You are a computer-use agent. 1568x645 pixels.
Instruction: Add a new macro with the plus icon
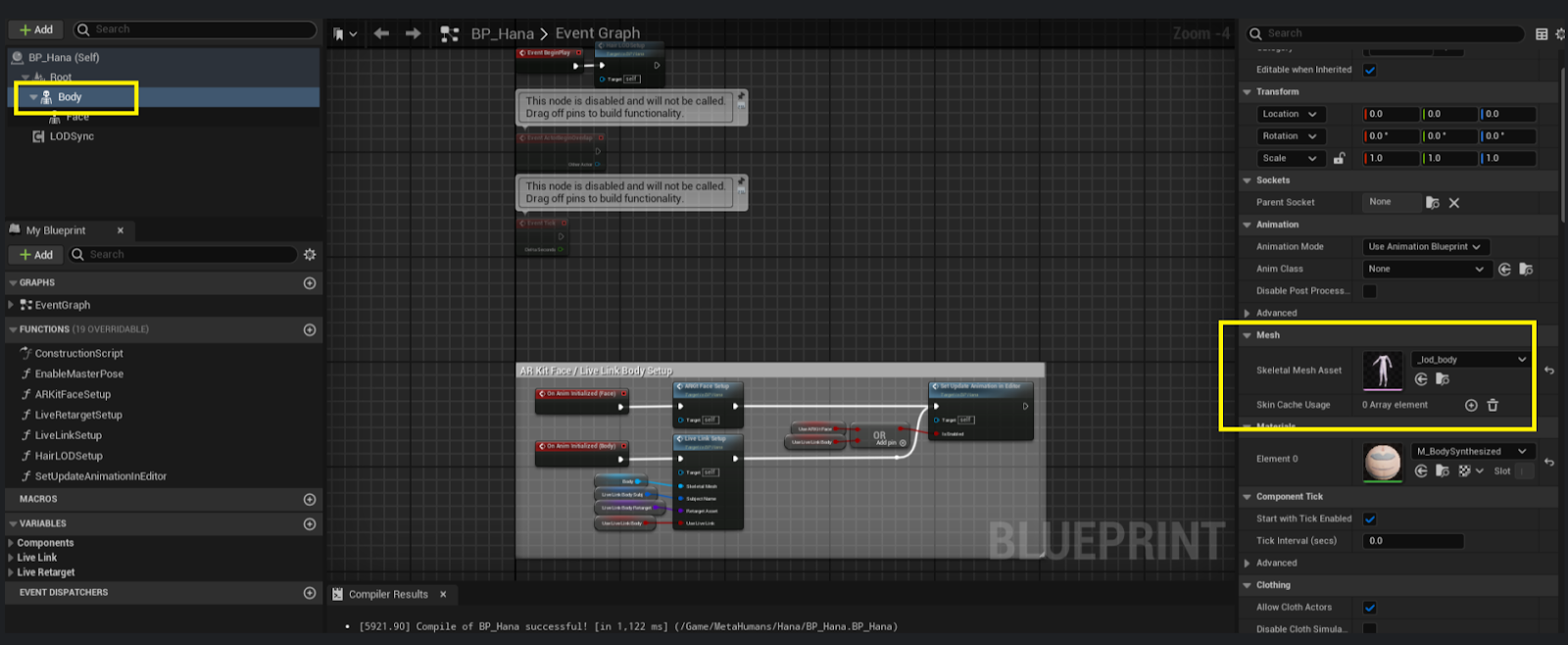pos(310,499)
